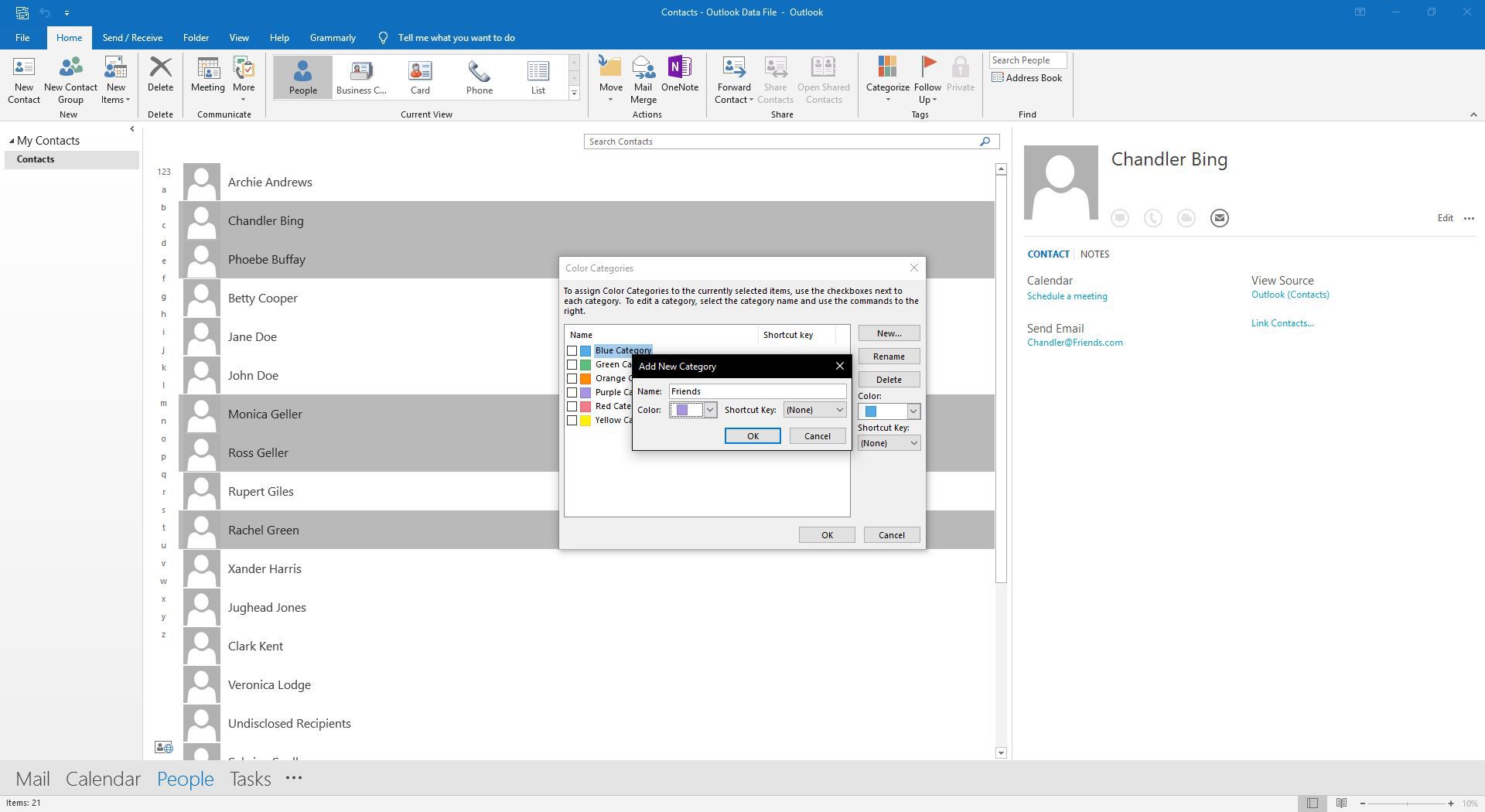Image resolution: width=1485 pixels, height=812 pixels.
Task: Open the File tab
Action: (x=22, y=37)
